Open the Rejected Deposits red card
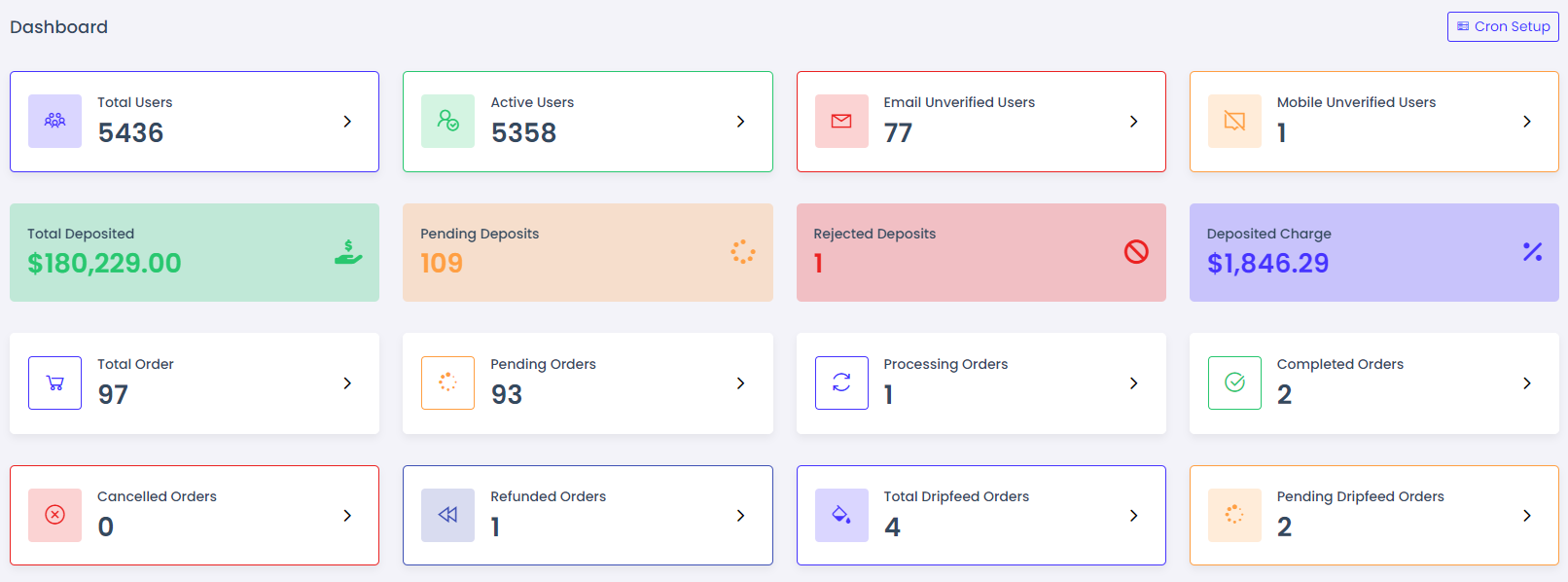 tap(980, 252)
